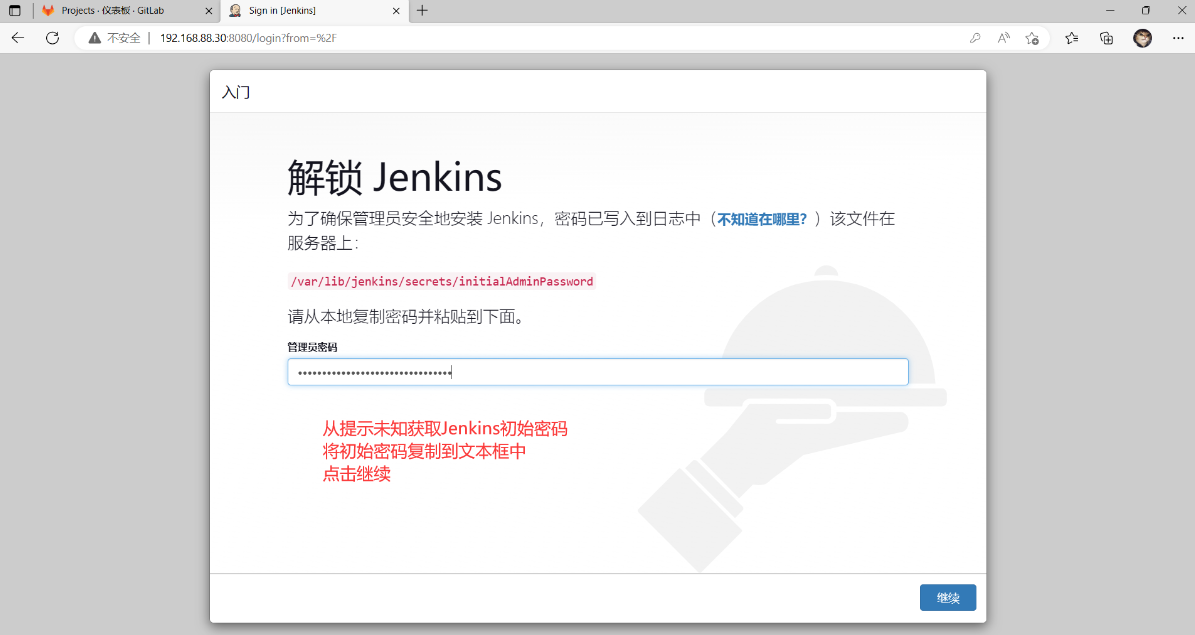The image size is (1195, 635).
Task: Activate the Read aloud icon
Action: tap(1004, 38)
